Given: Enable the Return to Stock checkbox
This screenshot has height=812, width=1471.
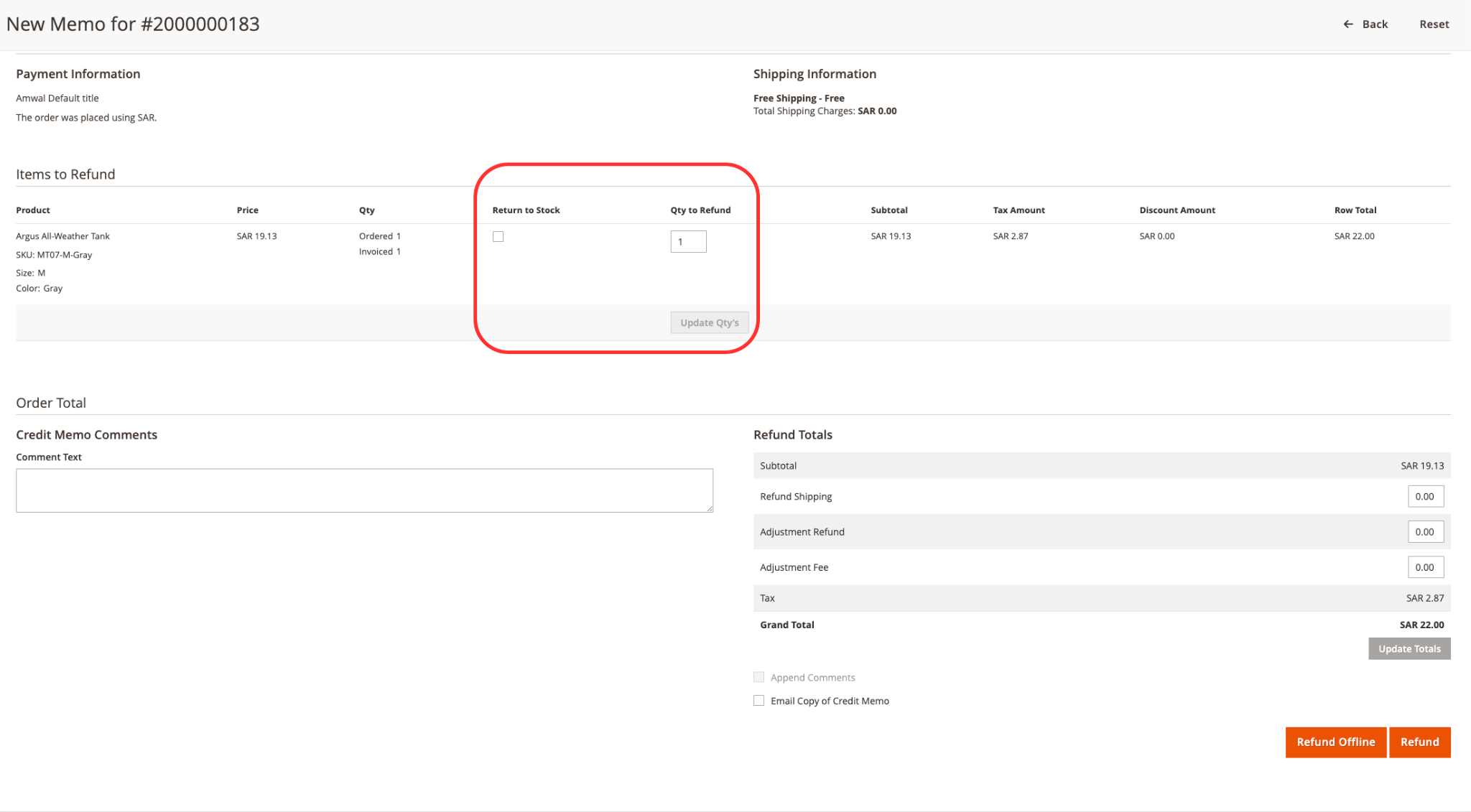Looking at the screenshot, I should 498,237.
